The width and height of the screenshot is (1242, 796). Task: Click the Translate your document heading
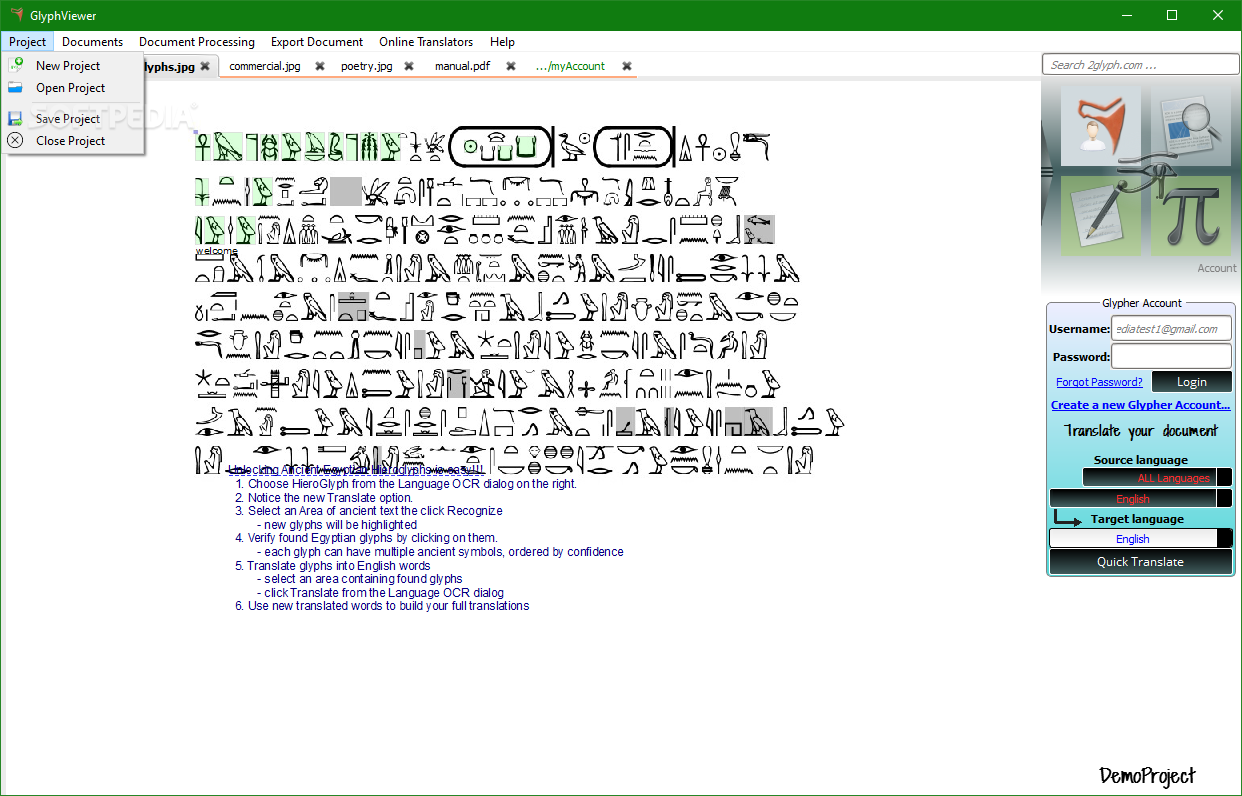click(x=1140, y=431)
